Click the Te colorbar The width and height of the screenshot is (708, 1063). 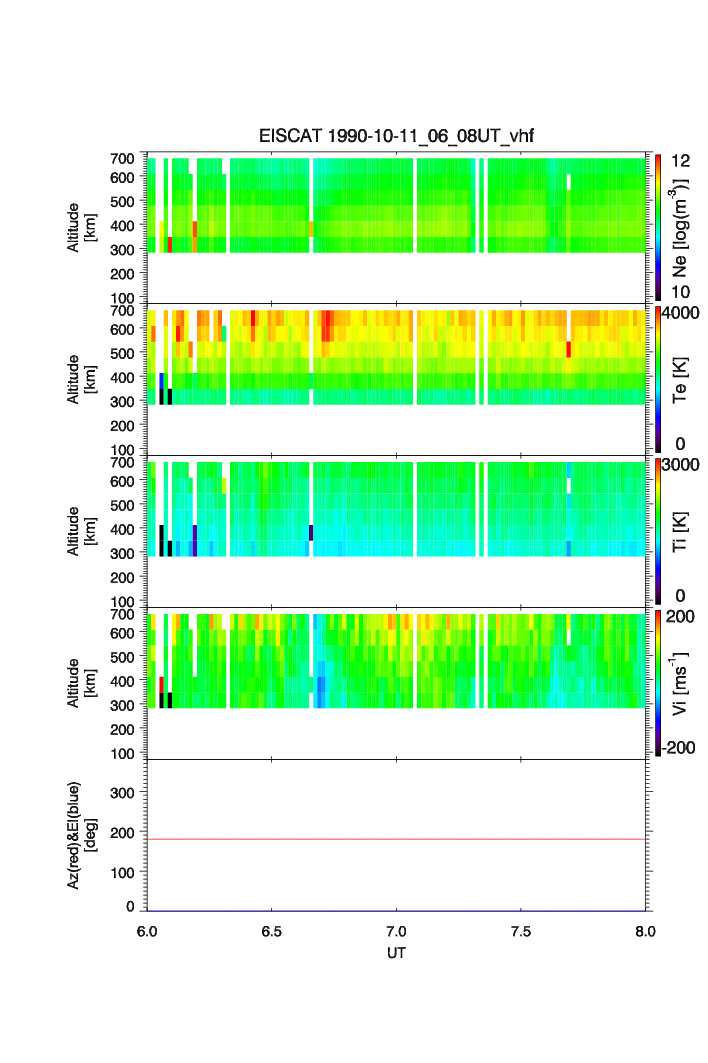click(658, 380)
